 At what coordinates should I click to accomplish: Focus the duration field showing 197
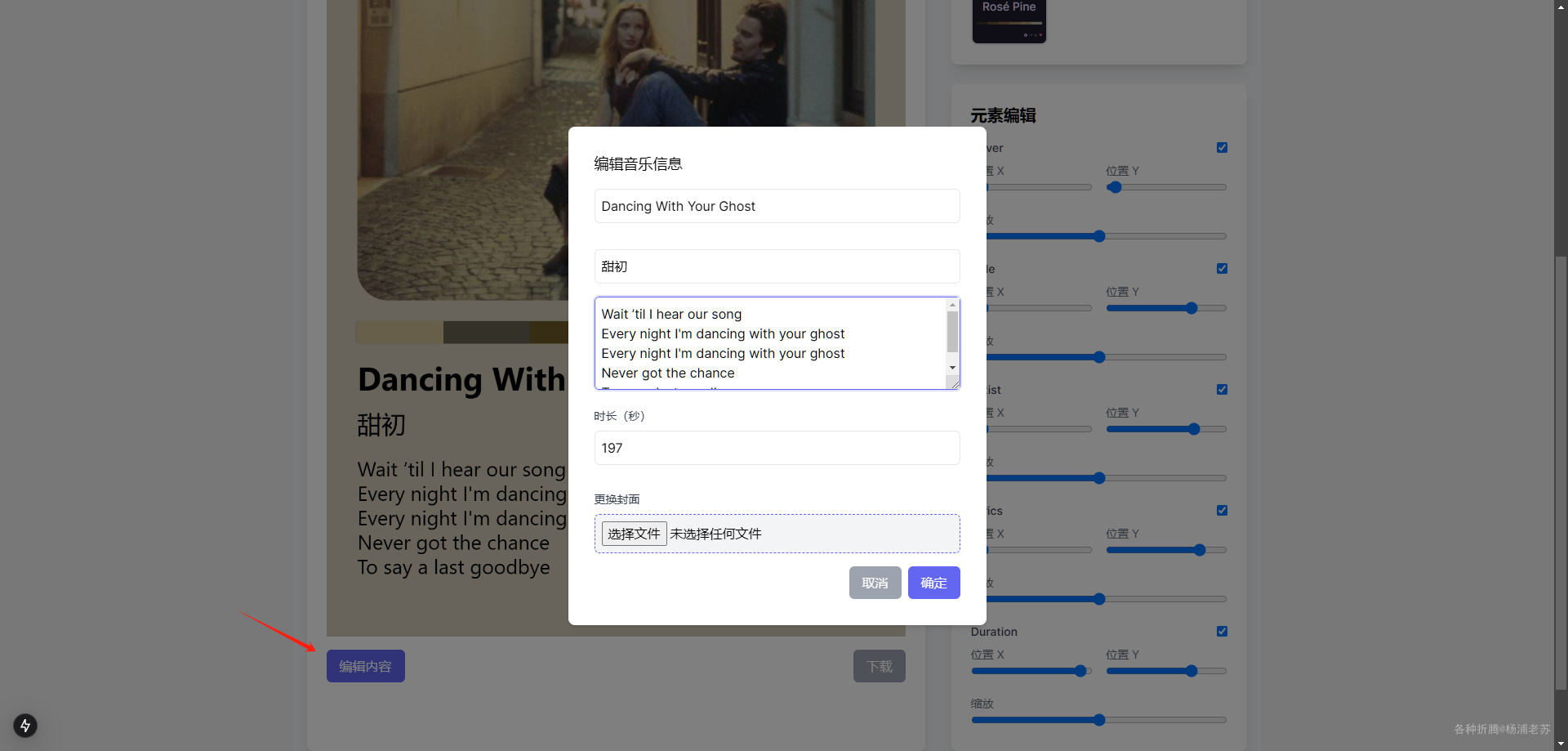click(x=777, y=448)
